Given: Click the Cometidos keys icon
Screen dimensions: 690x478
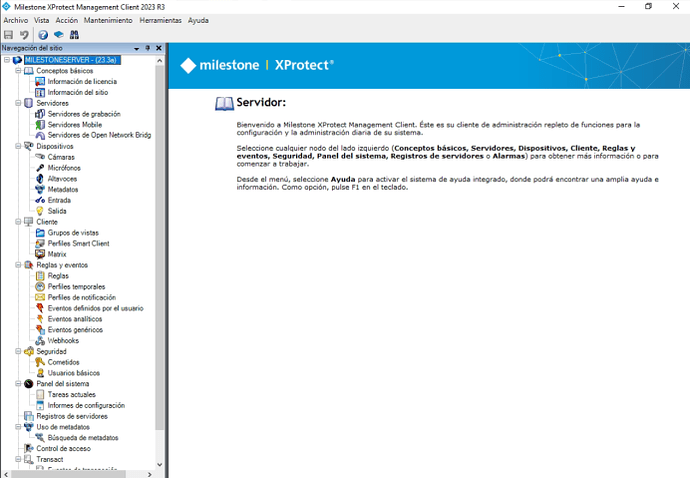Looking at the screenshot, I should 40,362.
